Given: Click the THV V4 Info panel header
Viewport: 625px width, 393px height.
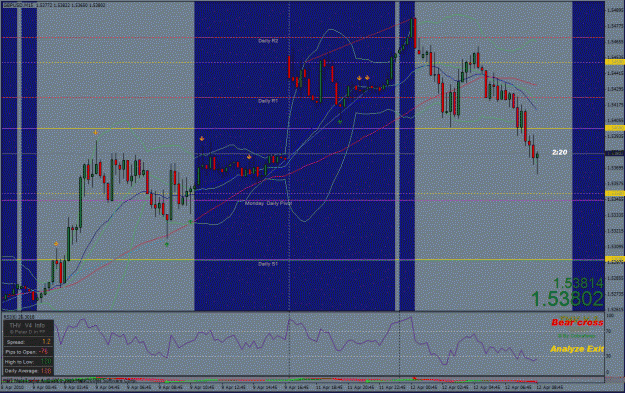Looking at the screenshot, I should [28, 326].
